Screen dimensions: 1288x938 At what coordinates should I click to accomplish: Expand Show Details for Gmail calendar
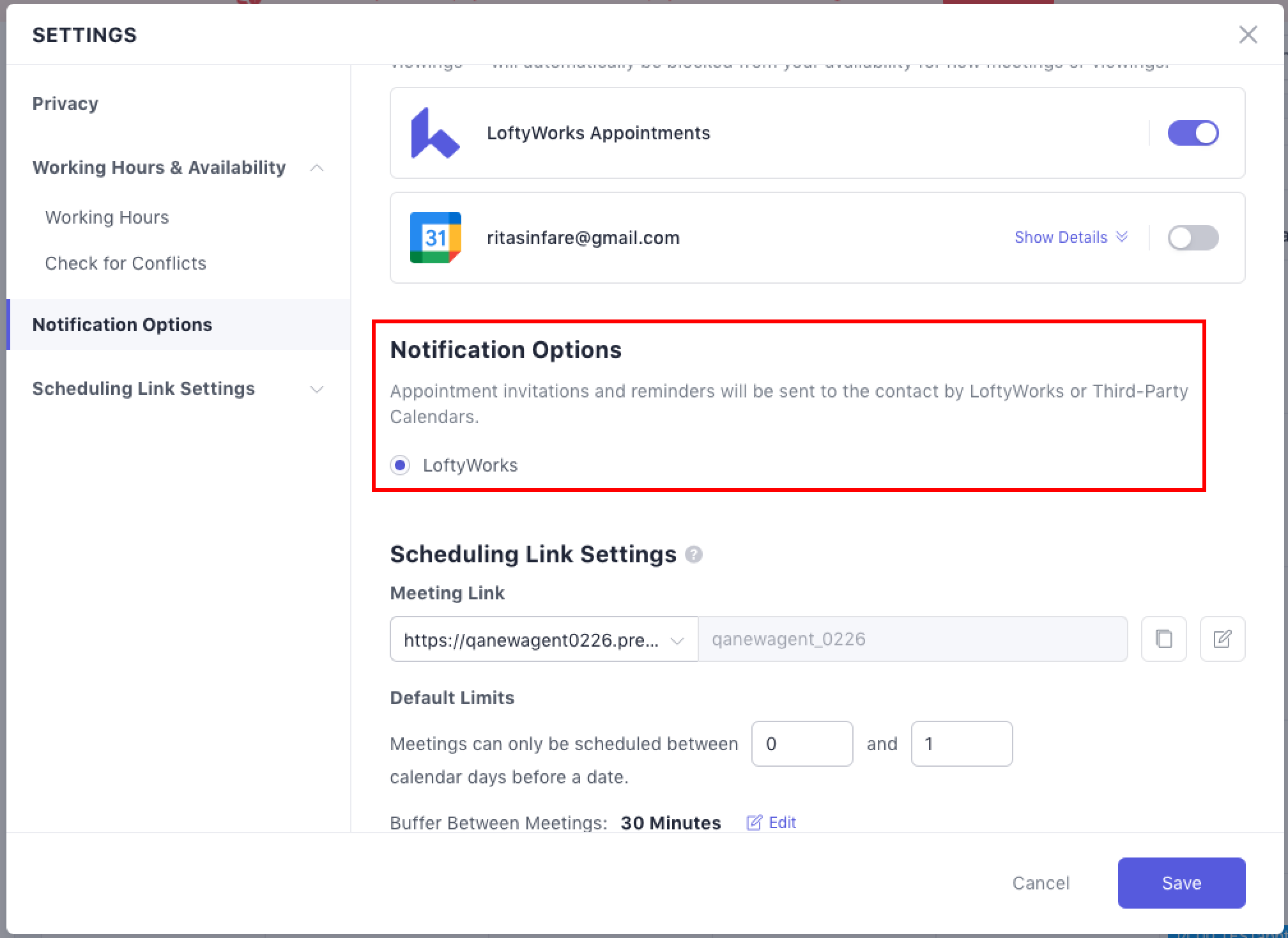coord(1070,237)
